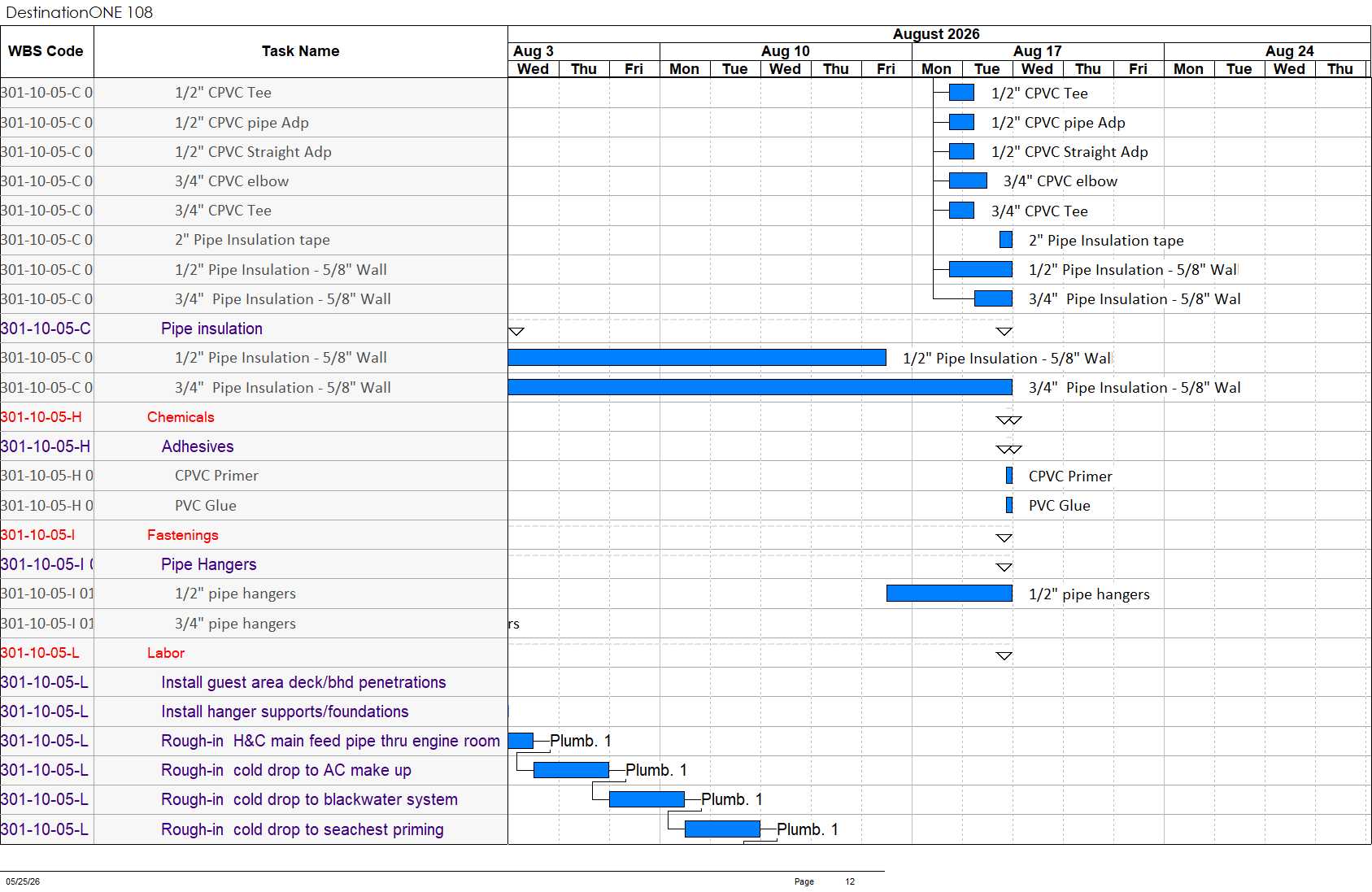
Task: Click the CPVC Primer label in the chart
Action: point(1070,476)
